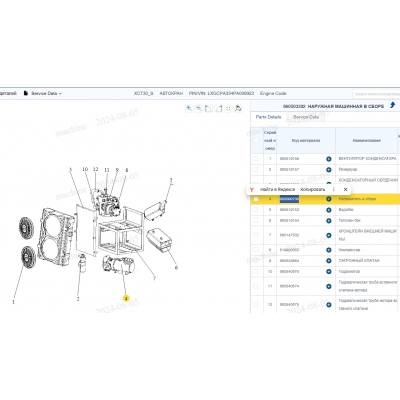This screenshot has height=400, width=400.
Task: Click the Гидромотор part name
Action: [349, 271]
